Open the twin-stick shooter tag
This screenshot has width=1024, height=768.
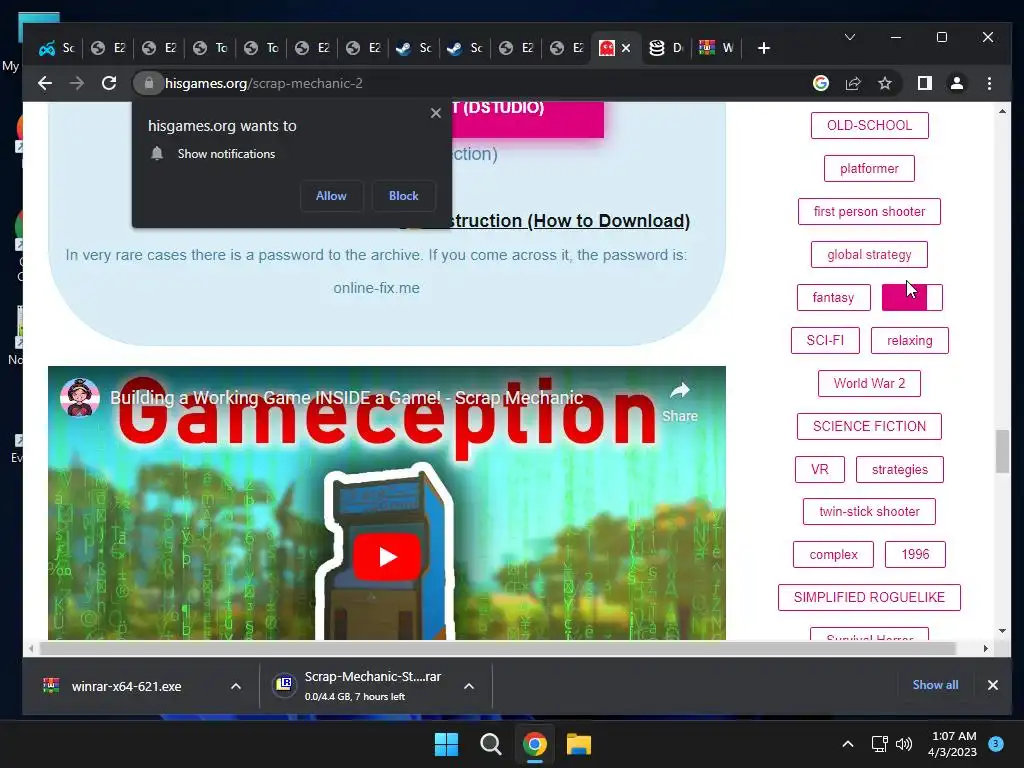(869, 511)
